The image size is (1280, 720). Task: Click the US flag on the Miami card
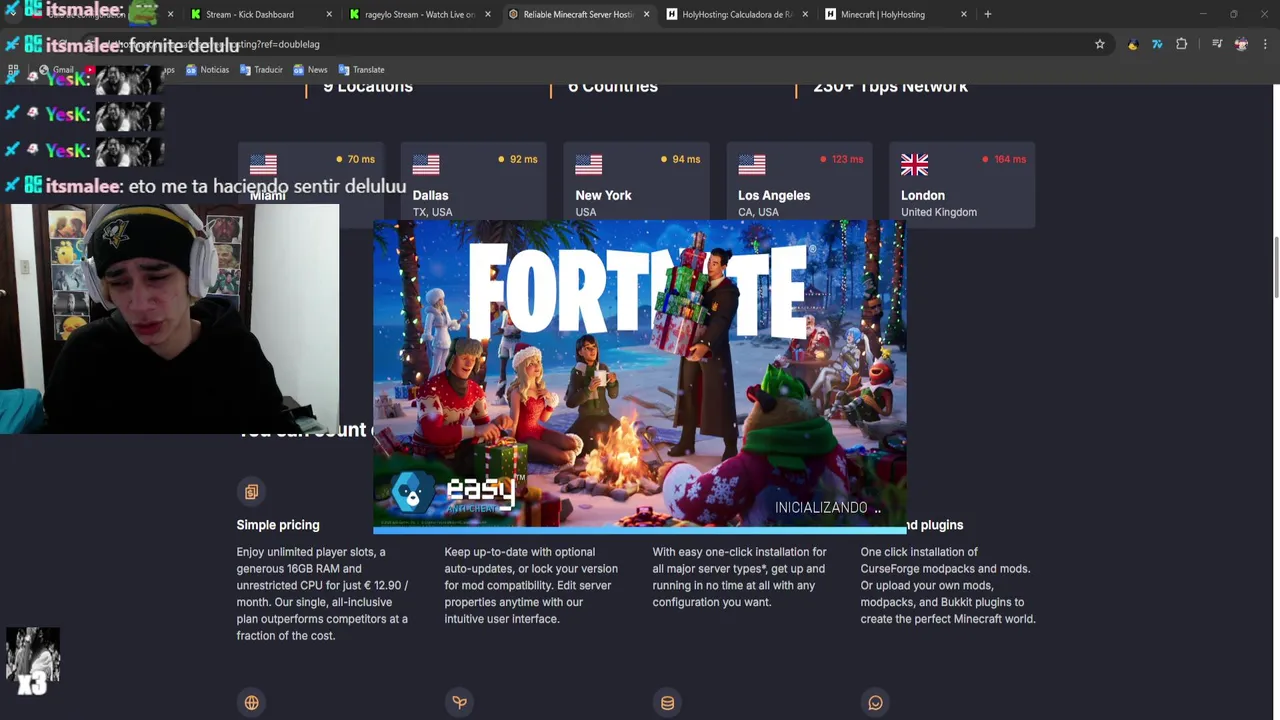pos(263,164)
